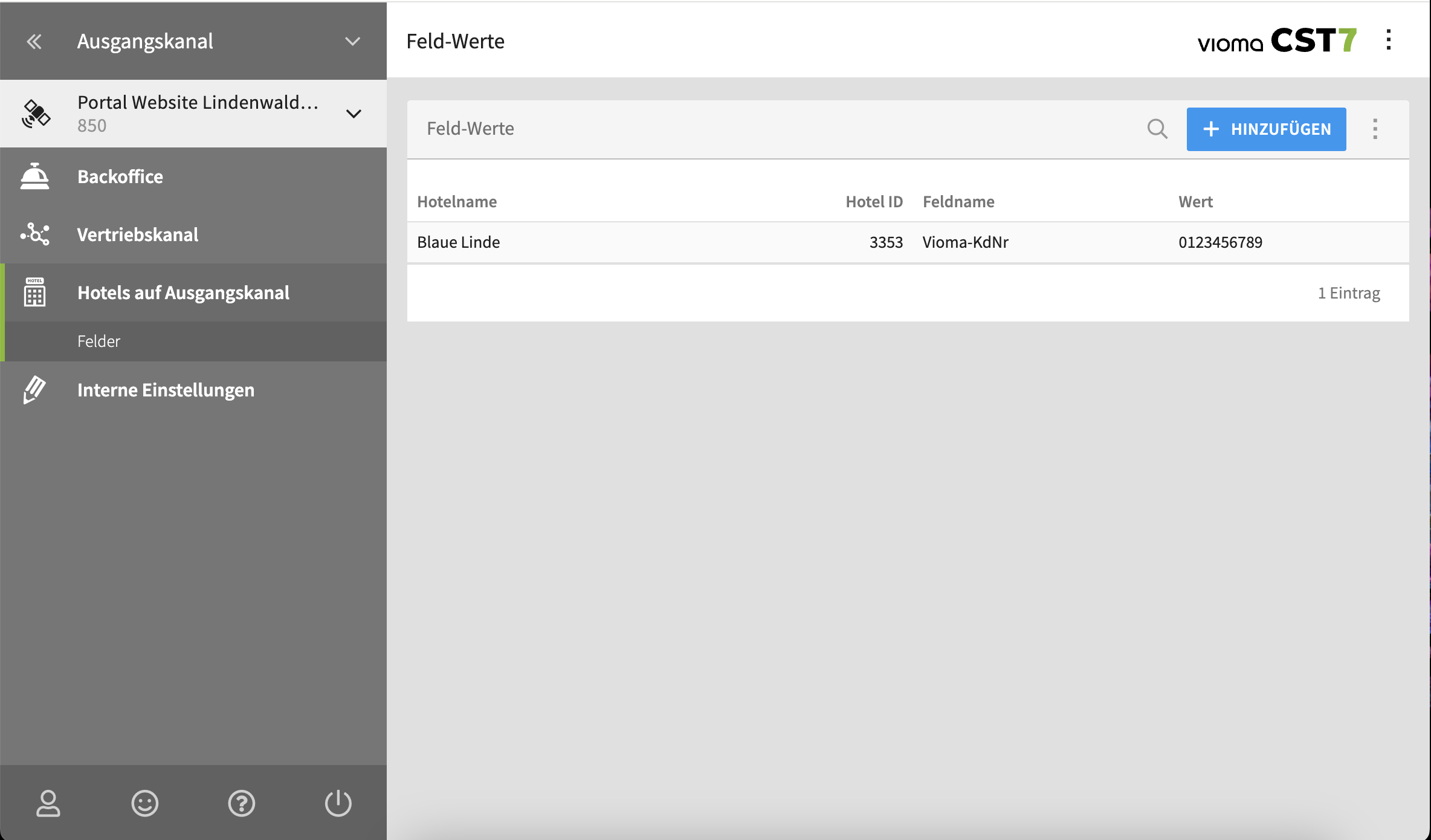This screenshot has height=840, width=1431.
Task: Expand Portal Website Lindenwald channel selector
Action: click(x=353, y=114)
